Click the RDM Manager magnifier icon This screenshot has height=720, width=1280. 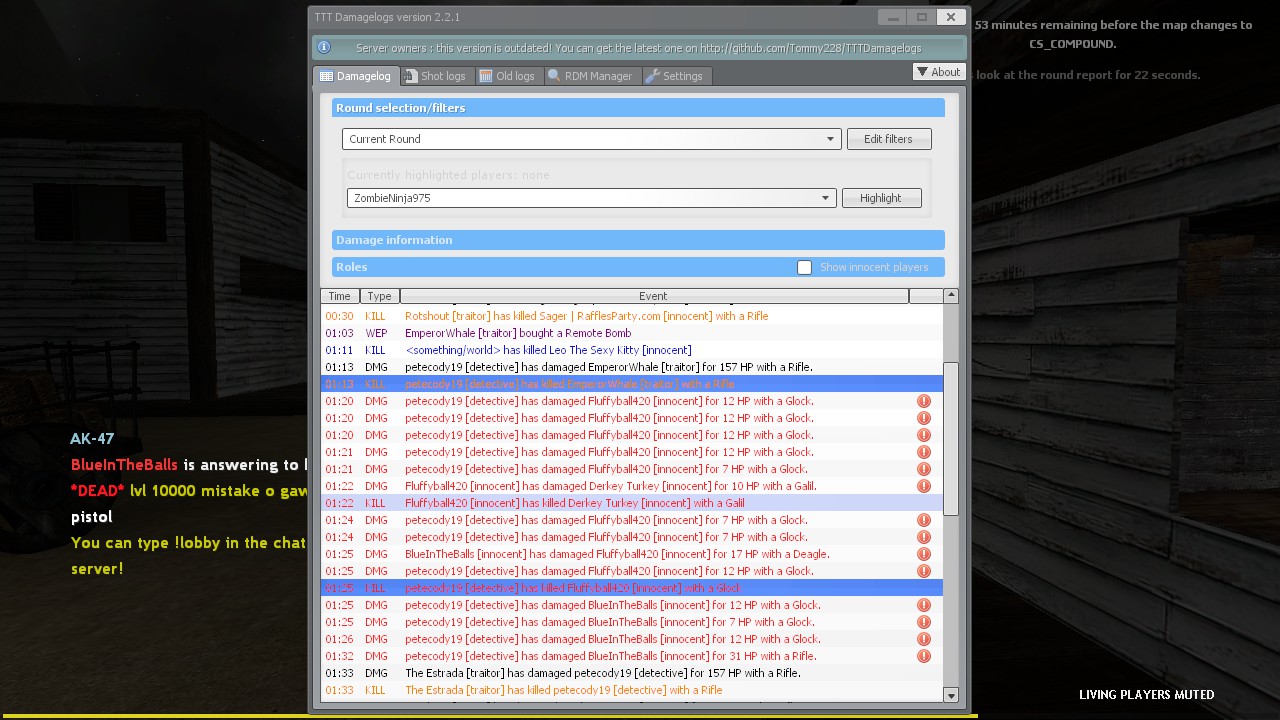[554, 76]
